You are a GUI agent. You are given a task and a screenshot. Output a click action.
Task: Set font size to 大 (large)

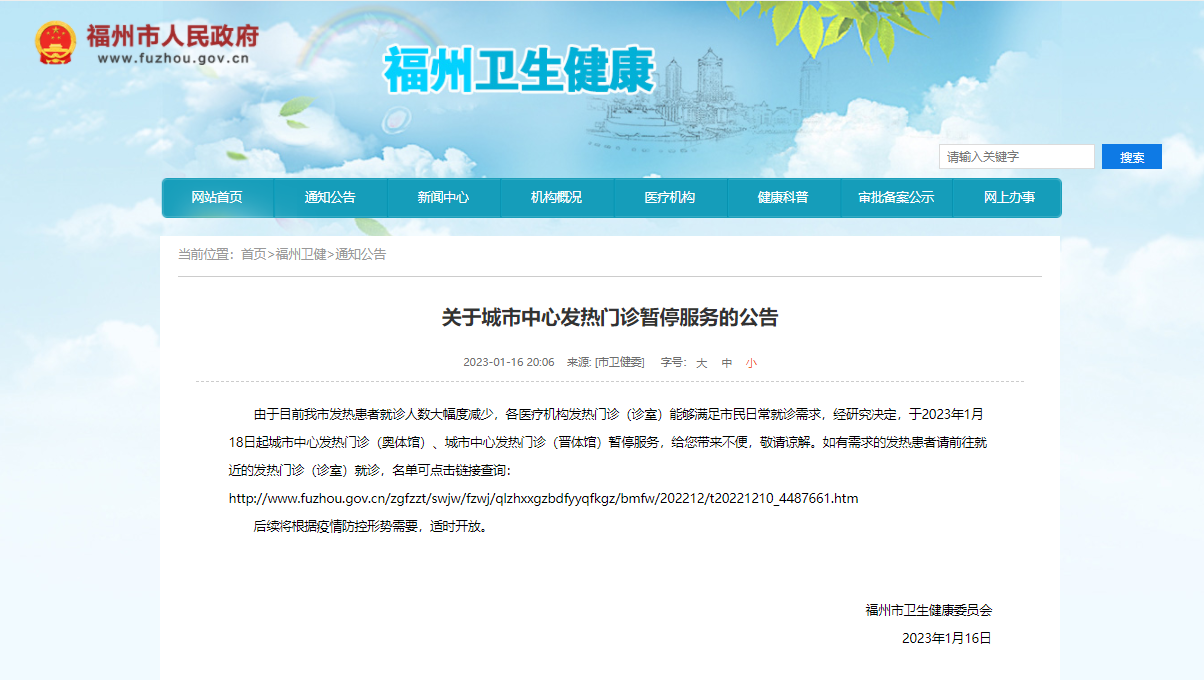[x=701, y=363]
